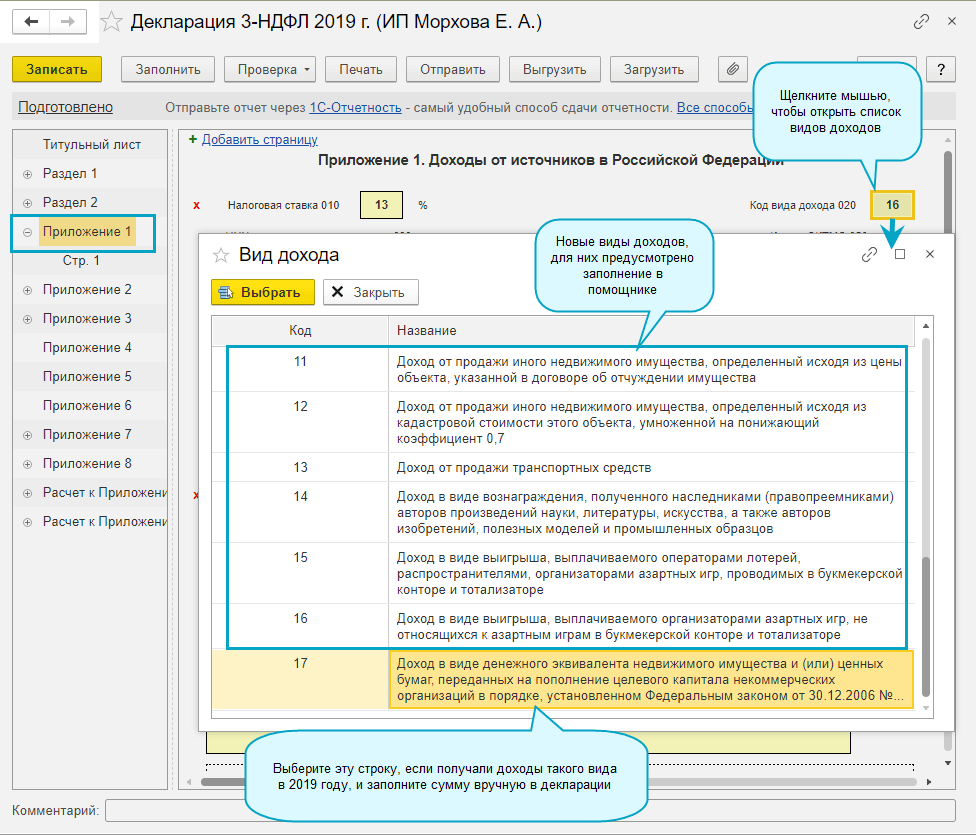Star the Вид дохода dialog as favorite
This screenshot has height=835, width=976.
pos(221,255)
